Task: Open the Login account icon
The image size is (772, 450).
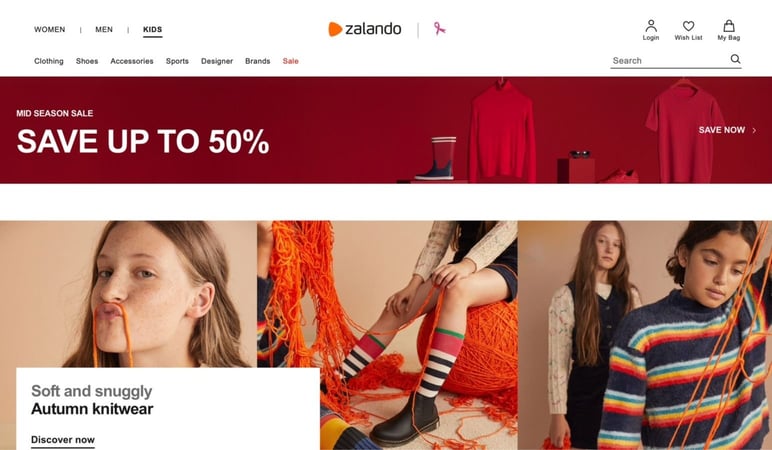Action: point(650,26)
